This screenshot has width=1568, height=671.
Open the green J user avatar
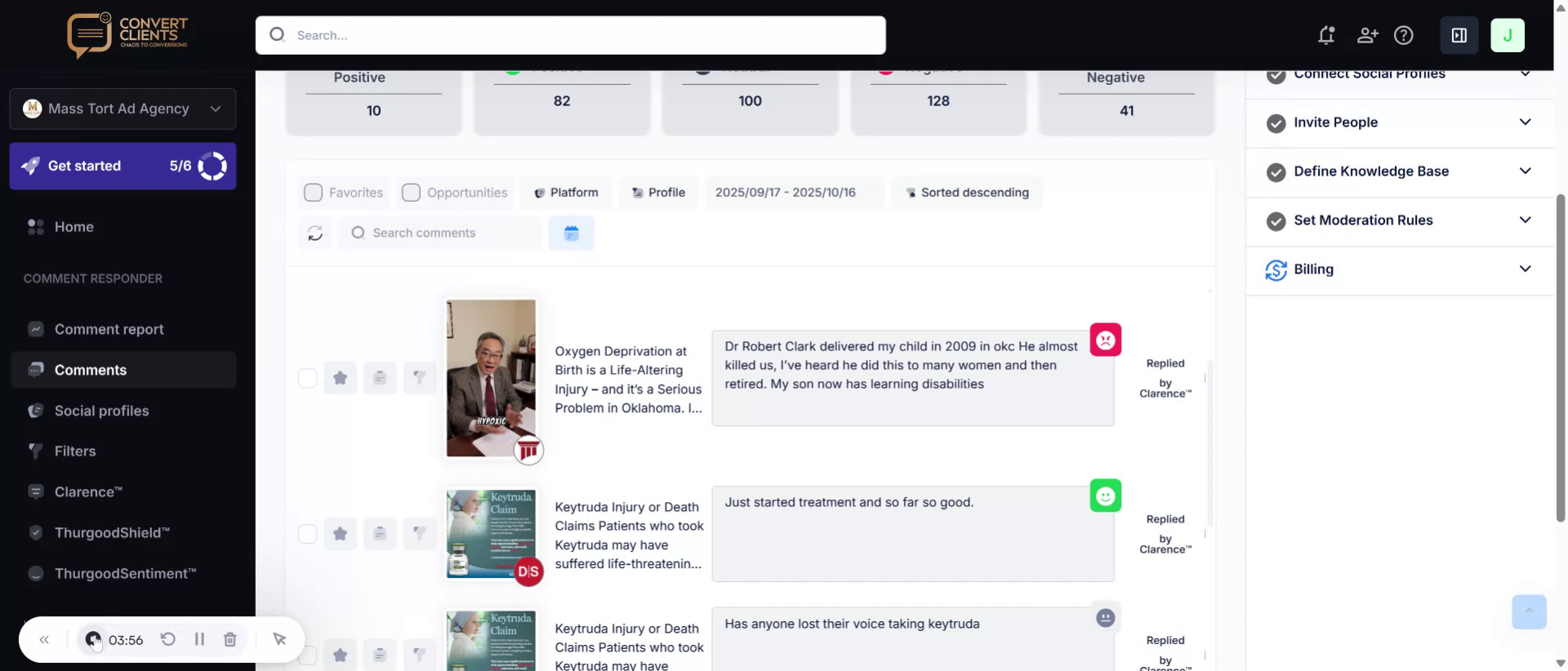point(1508,35)
